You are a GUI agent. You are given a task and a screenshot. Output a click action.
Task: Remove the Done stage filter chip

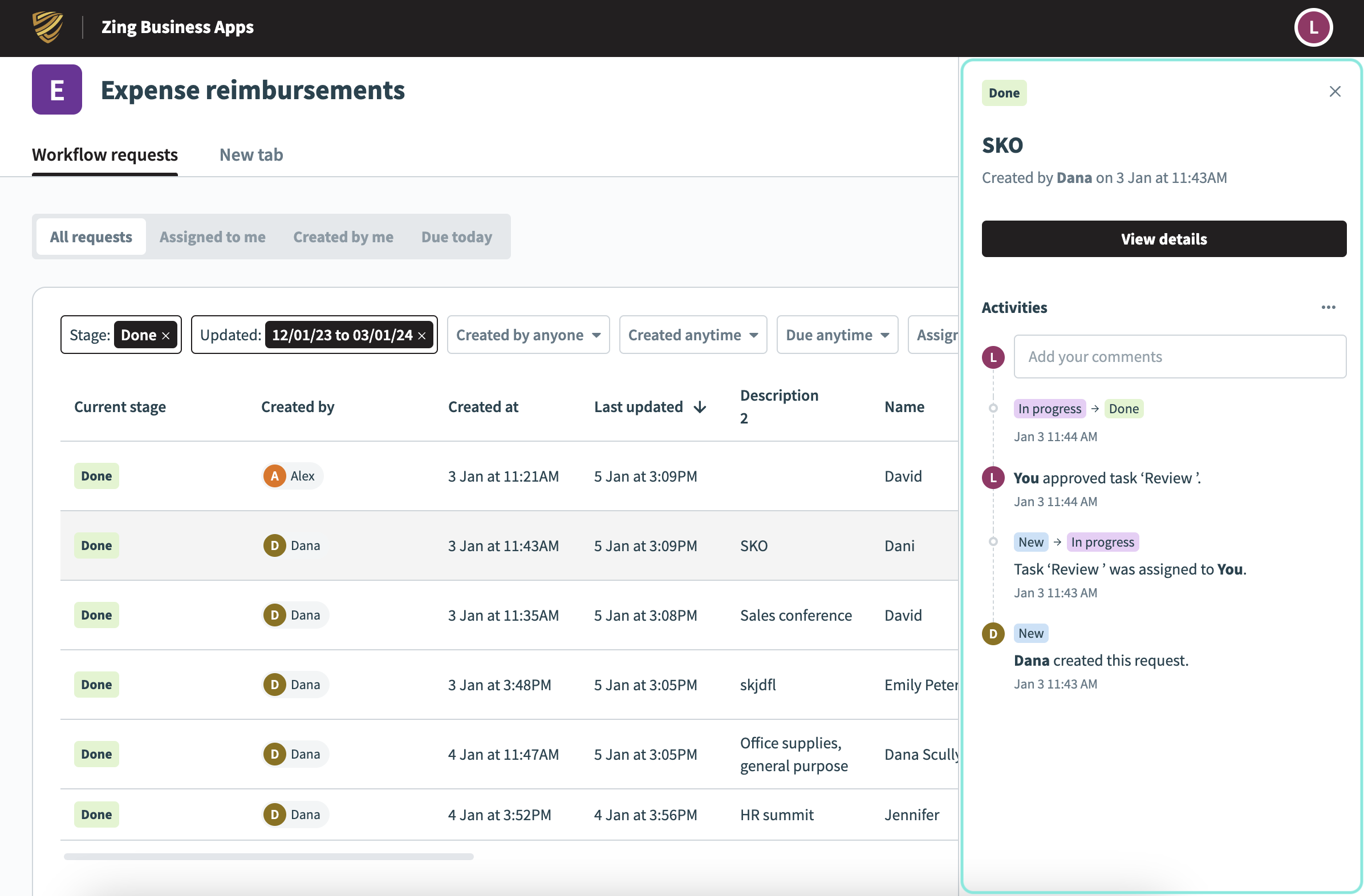(166, 336)
